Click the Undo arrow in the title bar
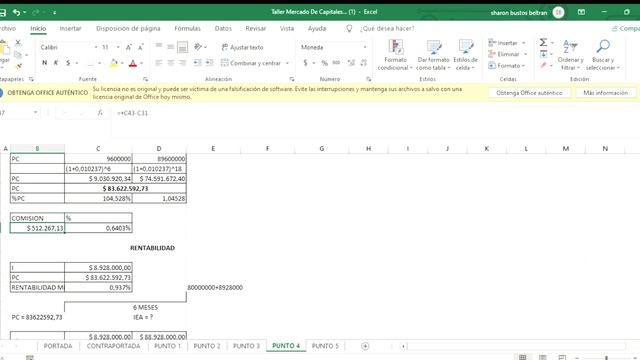The image size is (640, 360). [16, 12]
